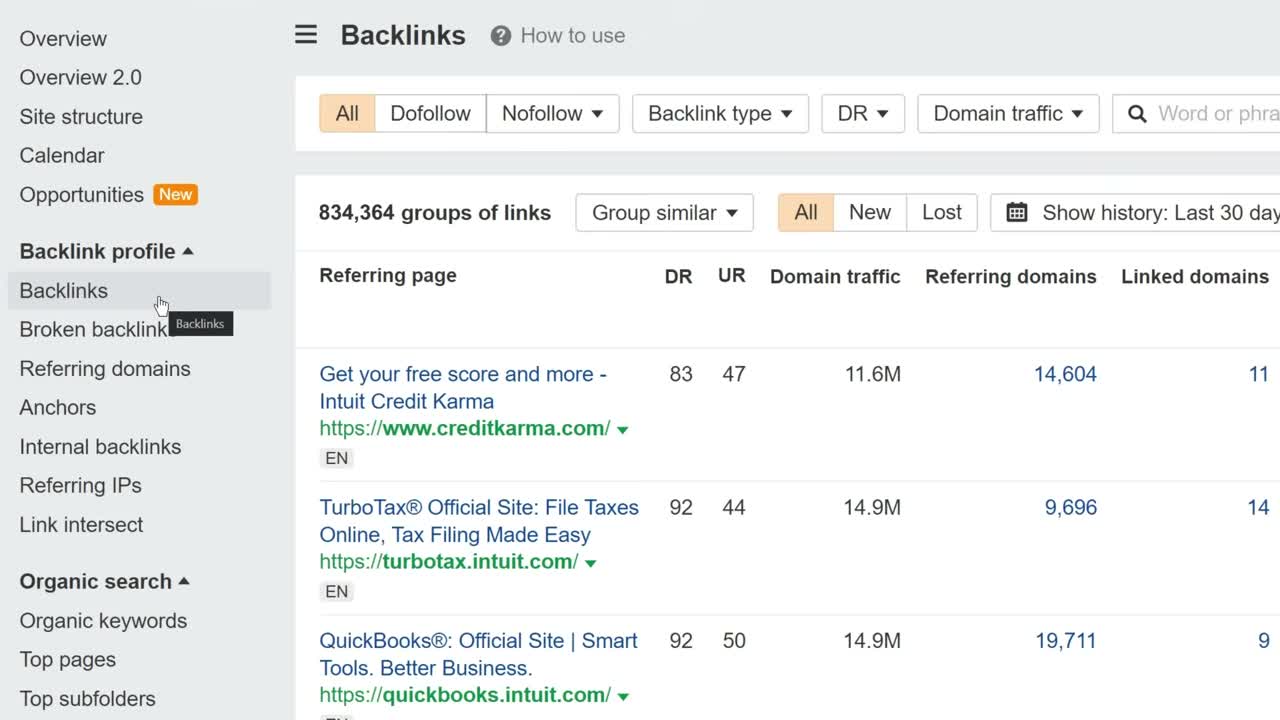1280x720 pixels.
Task: Open Referring IPs report
Action: pyautogui.click(x=81, y=486)
